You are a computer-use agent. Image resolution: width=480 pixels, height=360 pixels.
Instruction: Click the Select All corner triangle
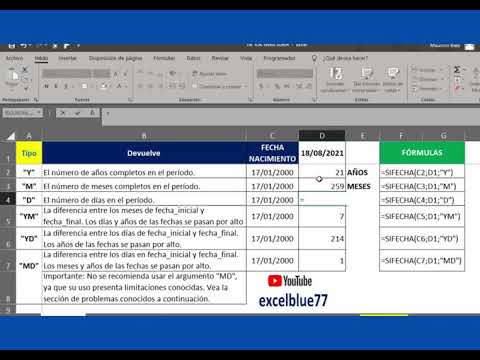(11, 136)
